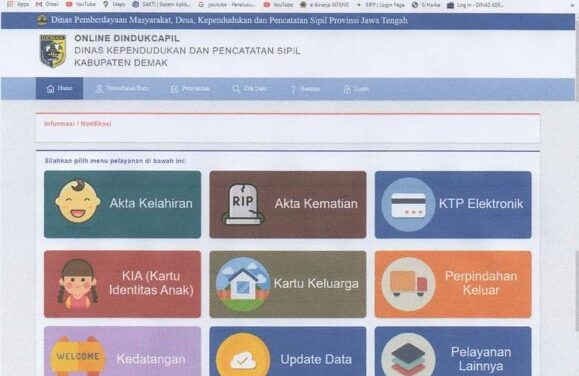579x376 pixels.
Task: Select the Kartu Keluarga house tile
Action: click(288, 284)
